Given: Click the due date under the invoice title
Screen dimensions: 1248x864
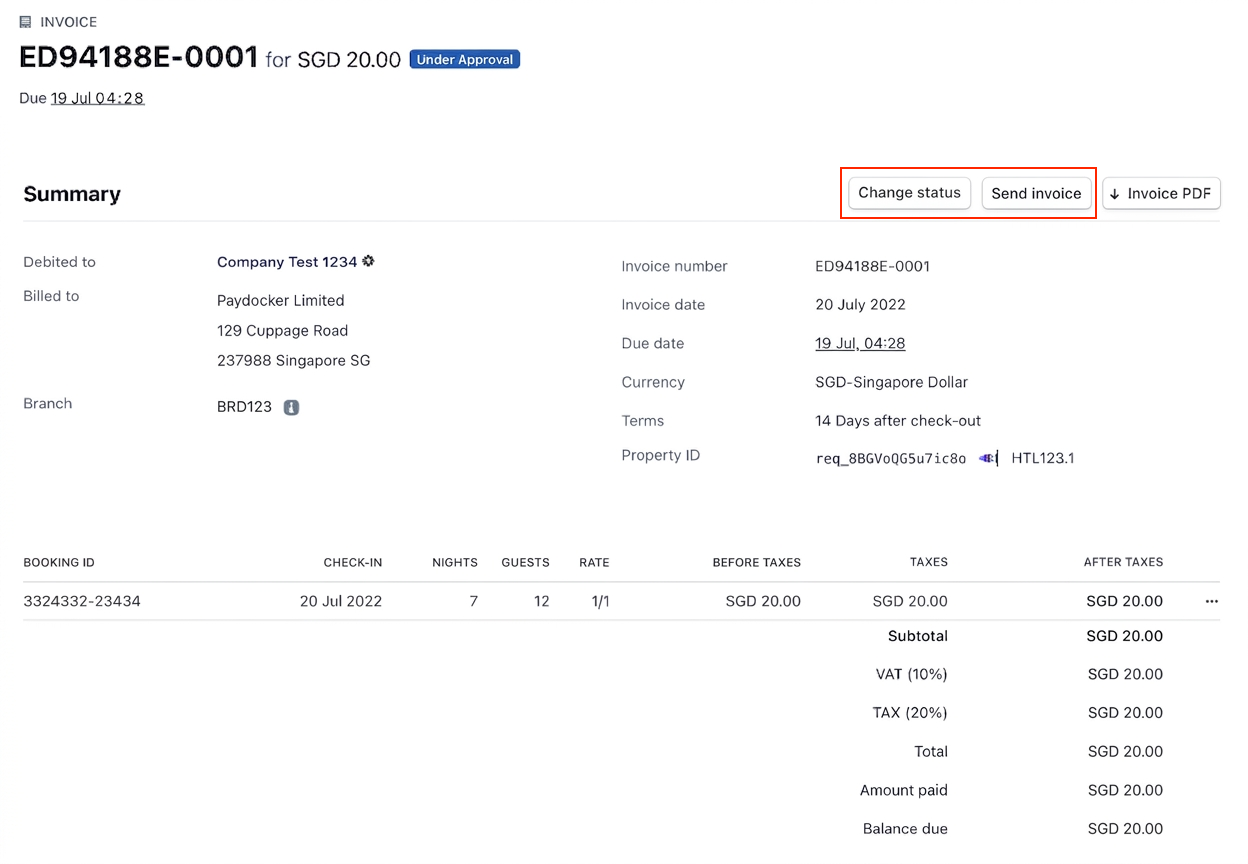Looking at the screenshot, I should [97, 98].
